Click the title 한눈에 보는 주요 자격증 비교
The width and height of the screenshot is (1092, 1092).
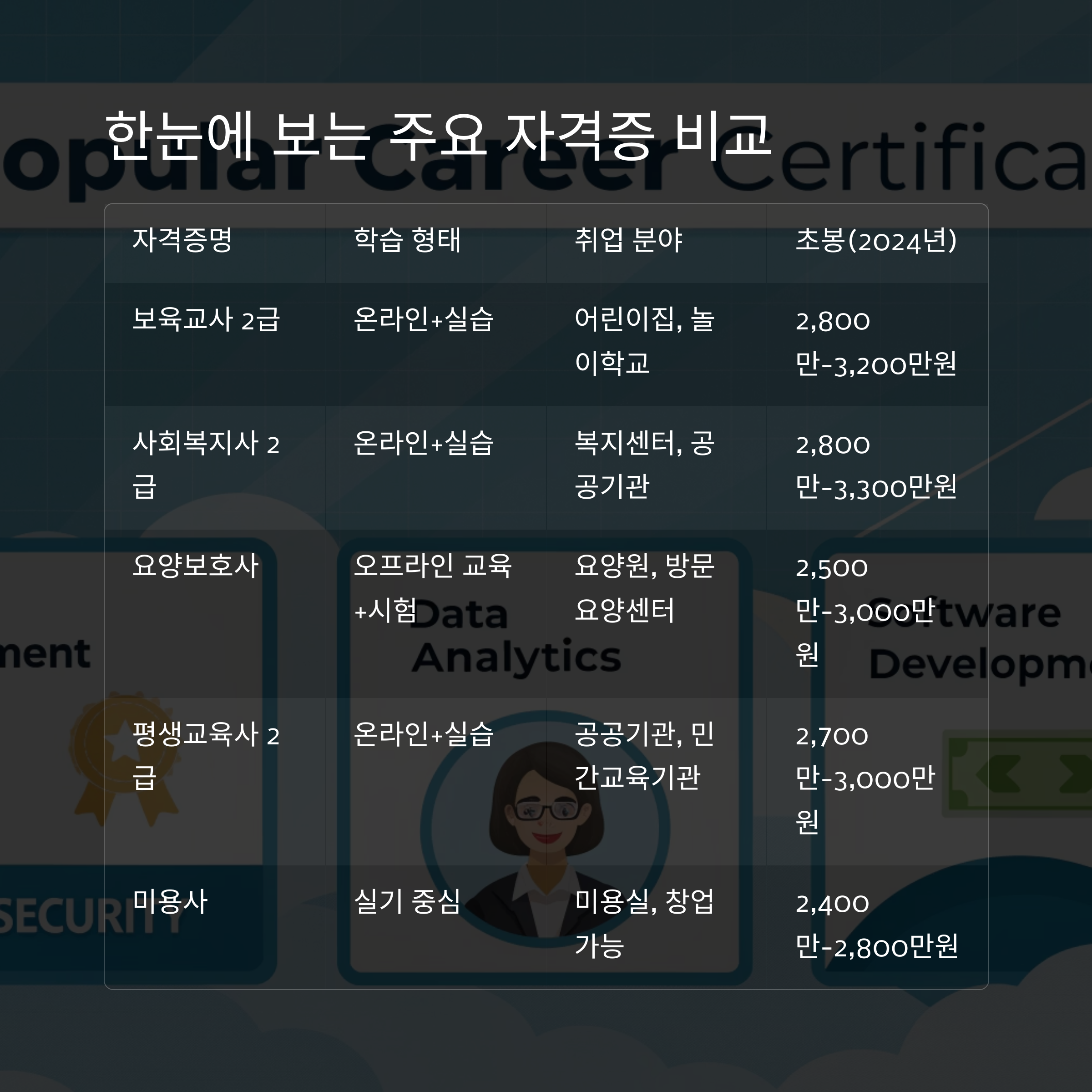tap(437, 136)
